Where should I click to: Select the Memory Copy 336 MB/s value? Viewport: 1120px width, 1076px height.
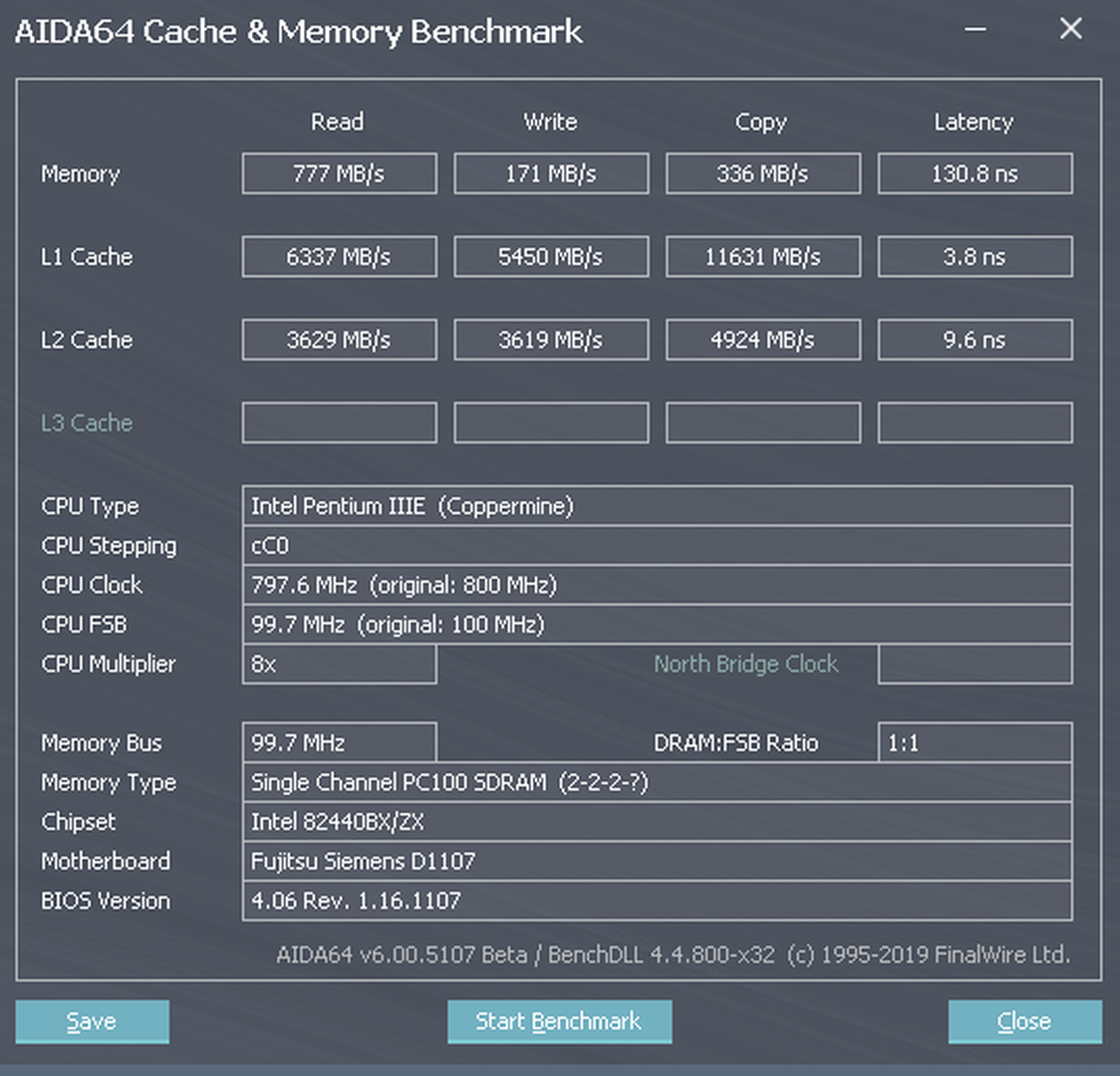coord(763,173)
